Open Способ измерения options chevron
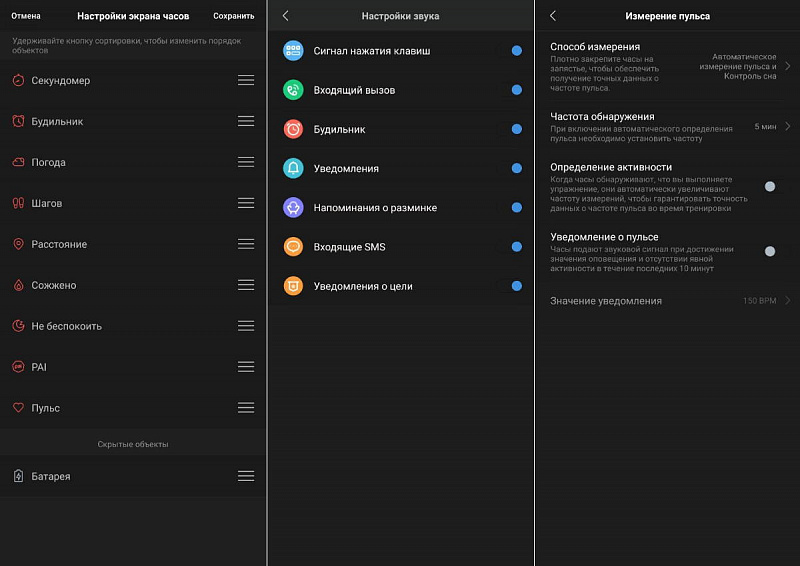The height and width of the screenshot is (566, 800). click(787, 66)
